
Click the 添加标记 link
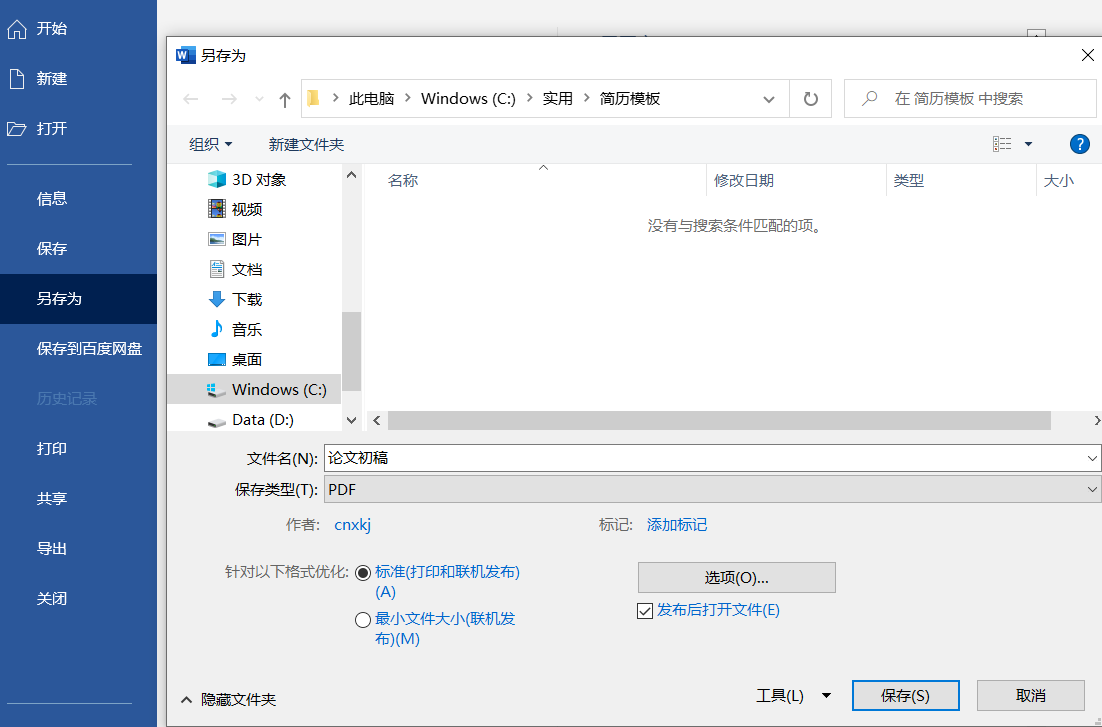[677, 524]
